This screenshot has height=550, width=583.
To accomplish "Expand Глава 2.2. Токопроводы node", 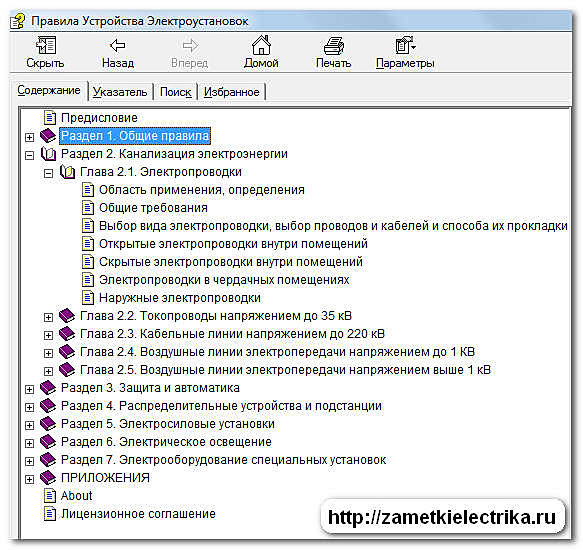I will coord(48,317).
